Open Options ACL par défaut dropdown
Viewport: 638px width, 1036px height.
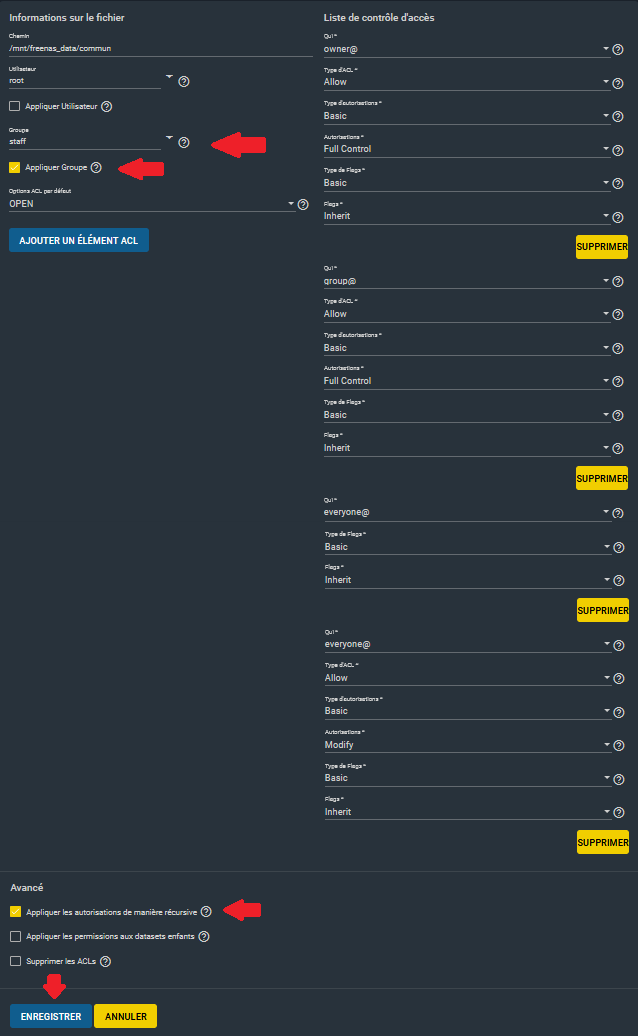[150, 204]
